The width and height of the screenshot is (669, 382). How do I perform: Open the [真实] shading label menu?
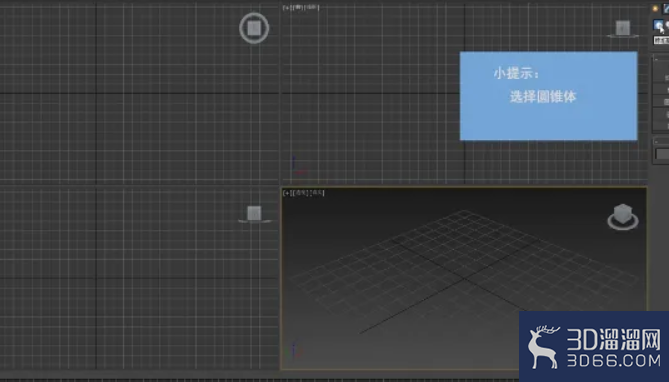coord(317,193)
